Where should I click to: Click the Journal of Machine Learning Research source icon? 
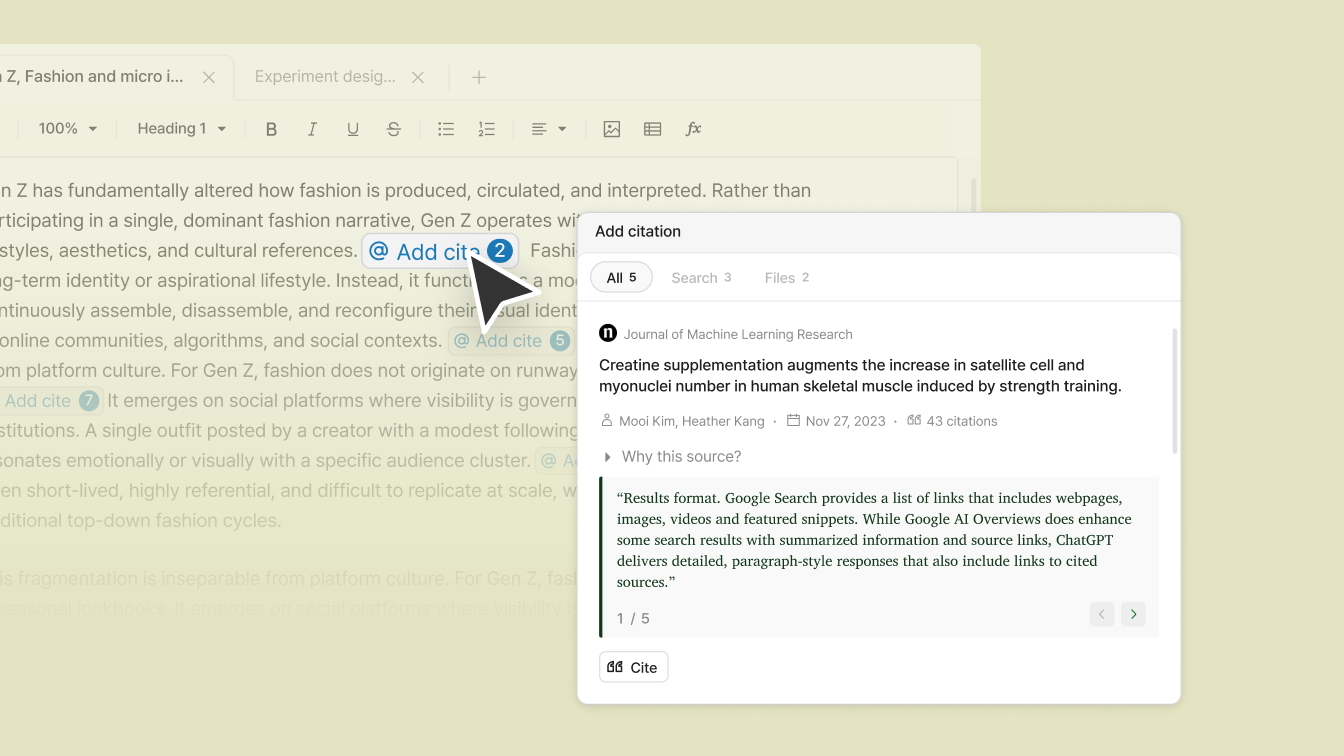point(608,333)
